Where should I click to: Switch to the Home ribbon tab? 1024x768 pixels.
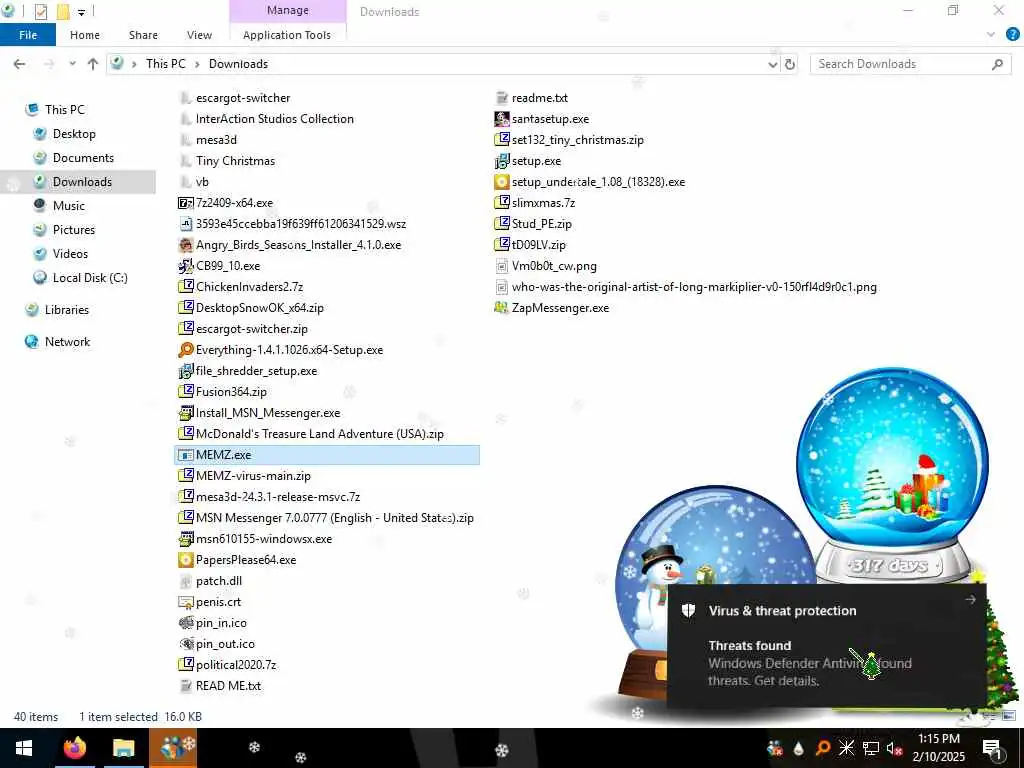coord(85,35)
